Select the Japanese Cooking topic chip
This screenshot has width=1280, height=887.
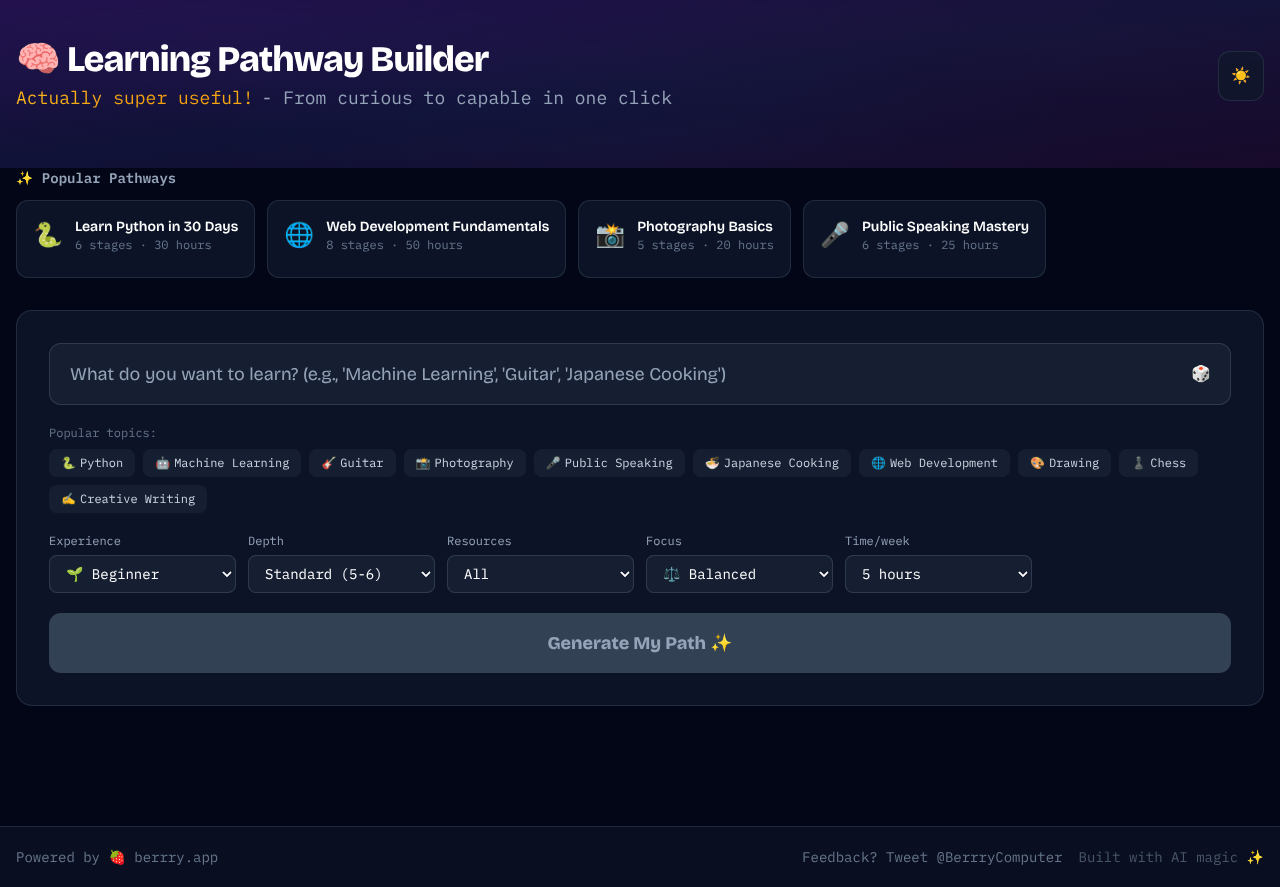coord(771,463)
